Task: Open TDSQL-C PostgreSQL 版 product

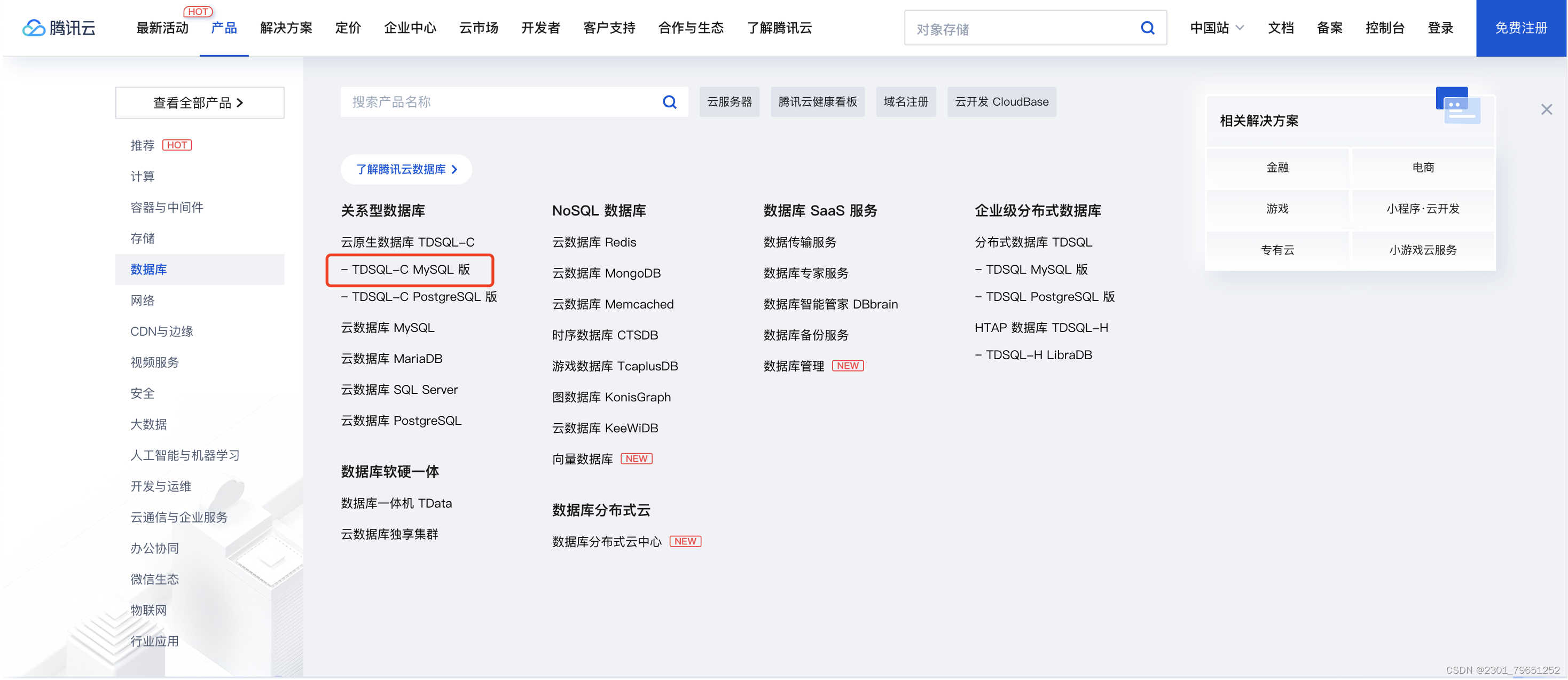Action: click(419, 297)
